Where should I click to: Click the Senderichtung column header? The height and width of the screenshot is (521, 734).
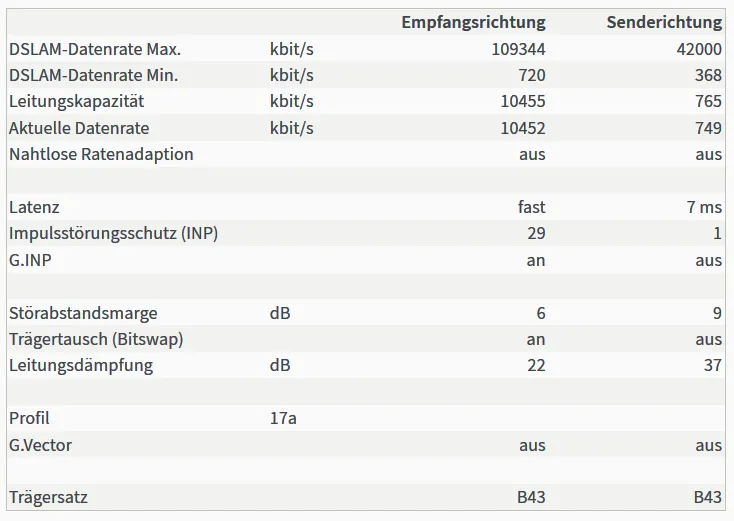pyautogui.click(x=664, y=22)
